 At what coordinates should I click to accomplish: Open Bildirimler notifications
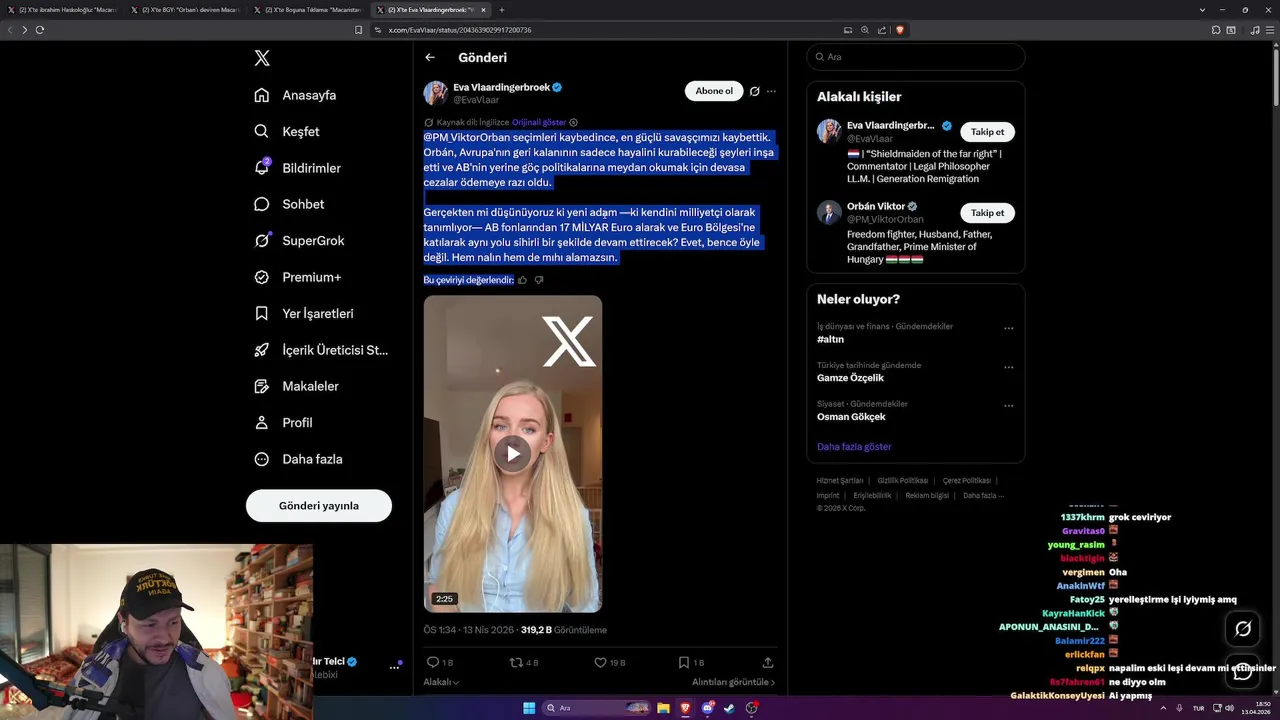click(298, 168)
